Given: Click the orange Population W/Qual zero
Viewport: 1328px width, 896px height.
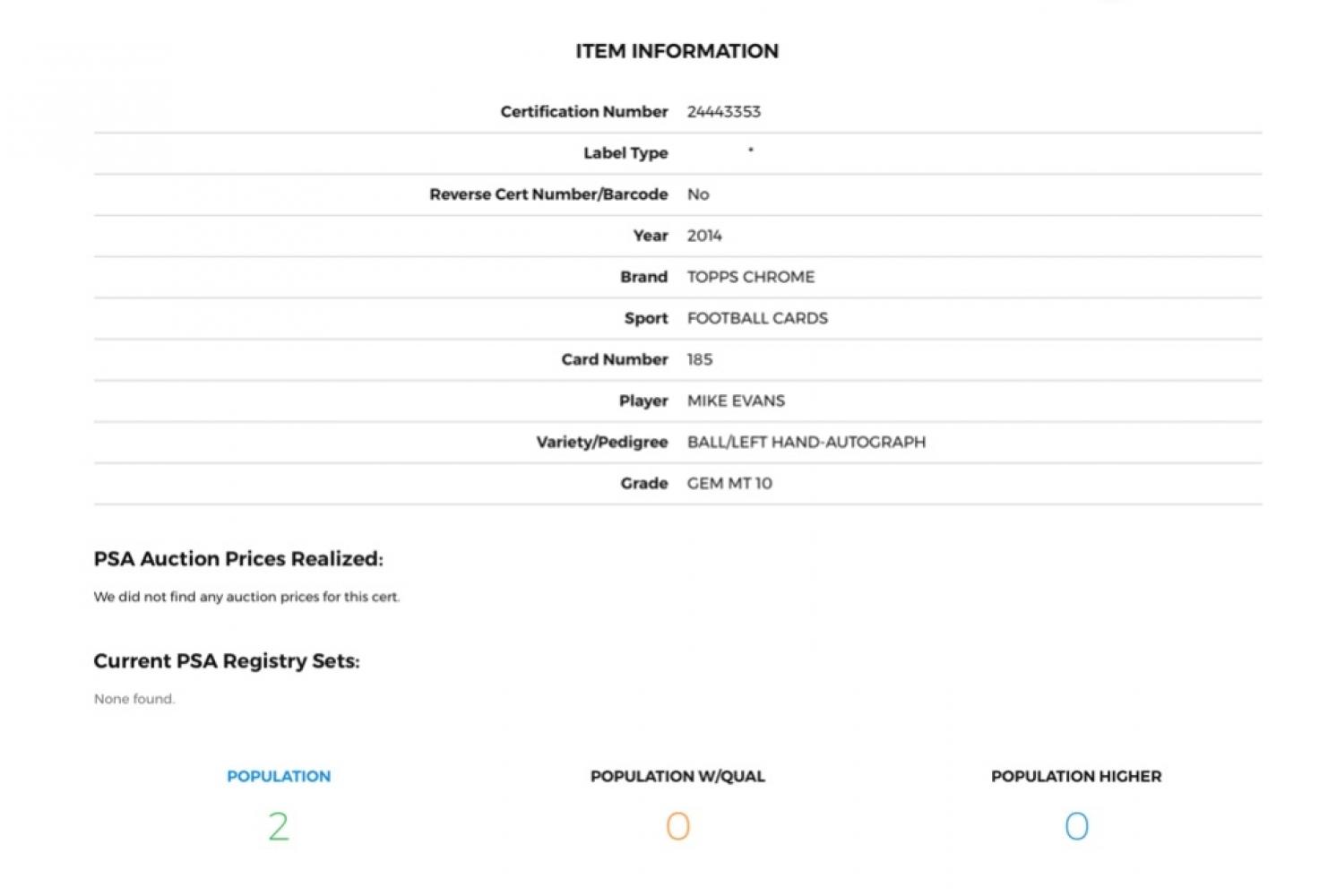Looking at the screenshot, I should coord(678,826).
